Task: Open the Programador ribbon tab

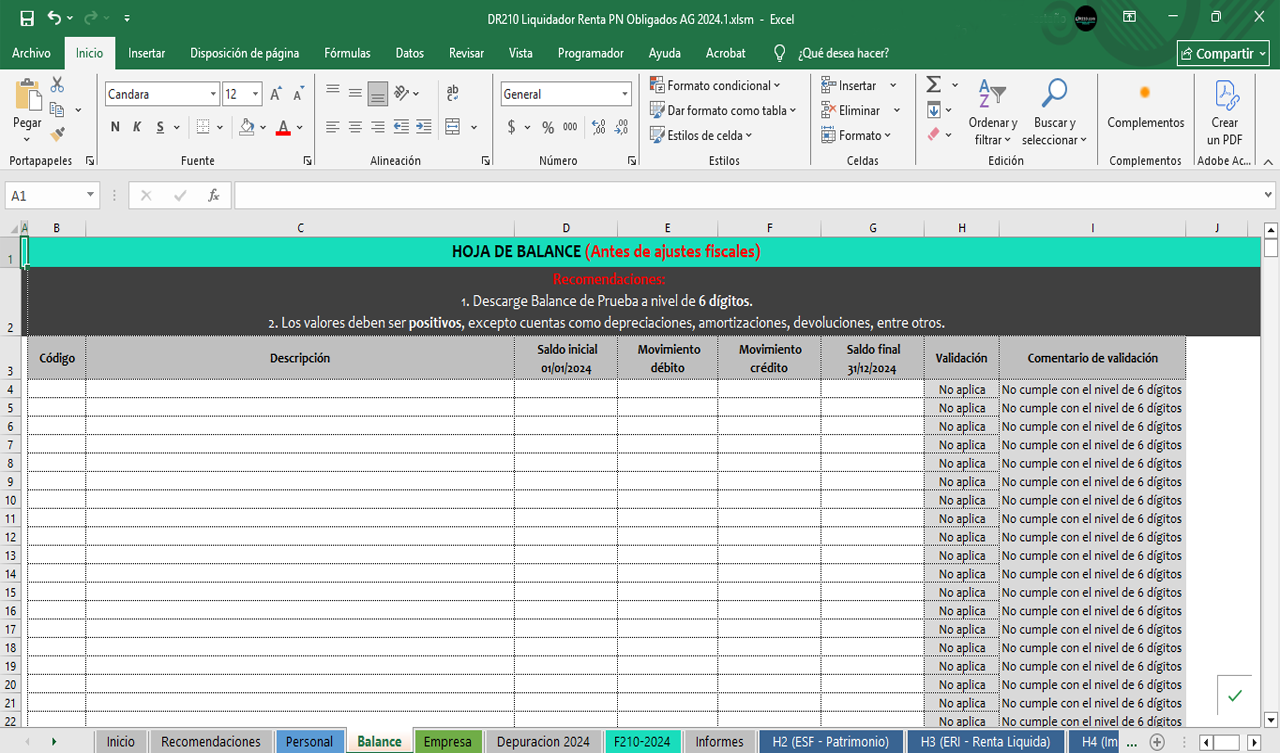Action: click(590, 53)
